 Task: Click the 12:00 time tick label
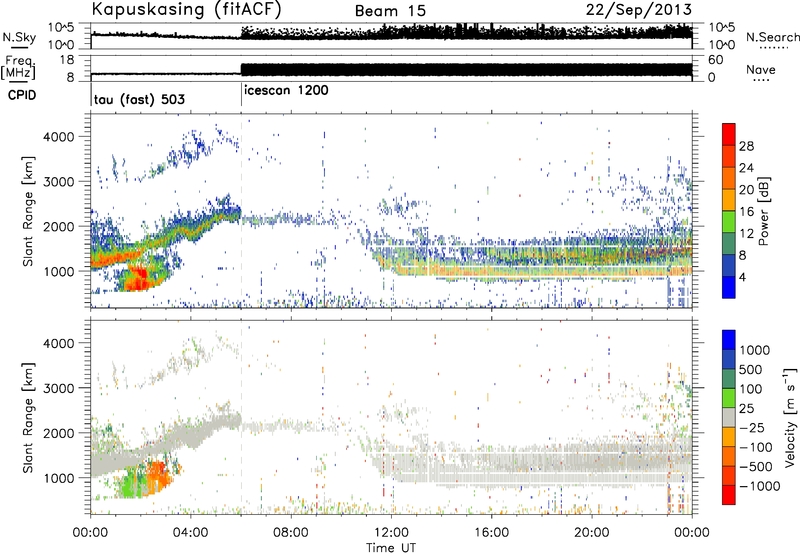click(391, 533)
